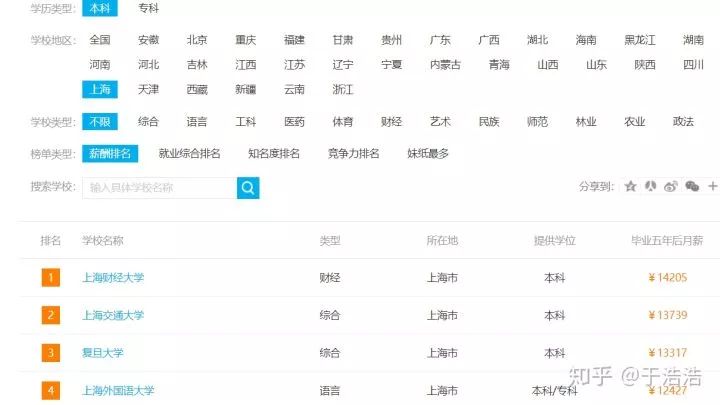Open 上海外国语大学 school link
Image resolution: width=720 pixels, height=405 pixels.
118,391
